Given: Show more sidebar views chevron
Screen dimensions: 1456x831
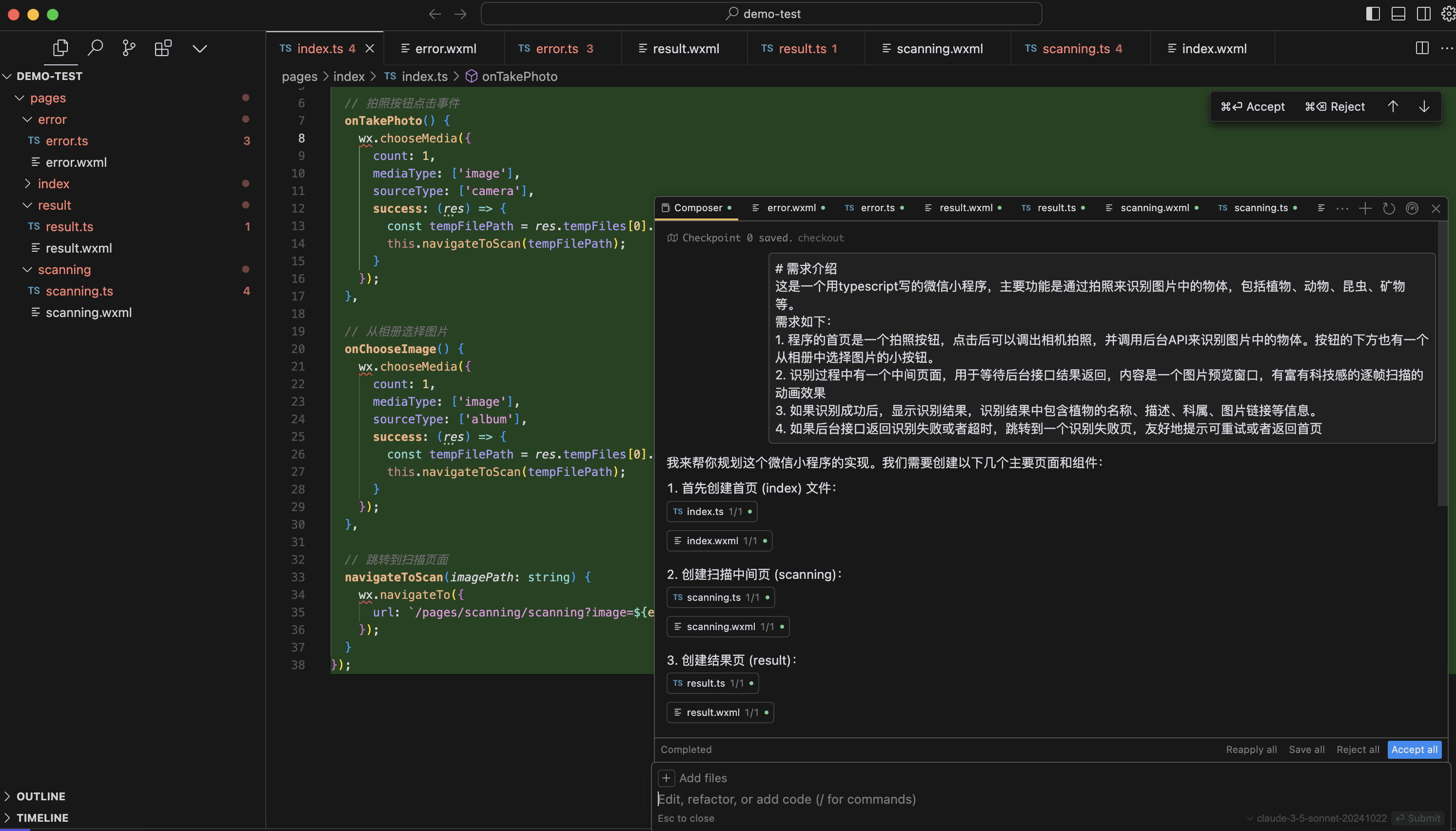Looking at the screenshot, I should pos(200,48).
